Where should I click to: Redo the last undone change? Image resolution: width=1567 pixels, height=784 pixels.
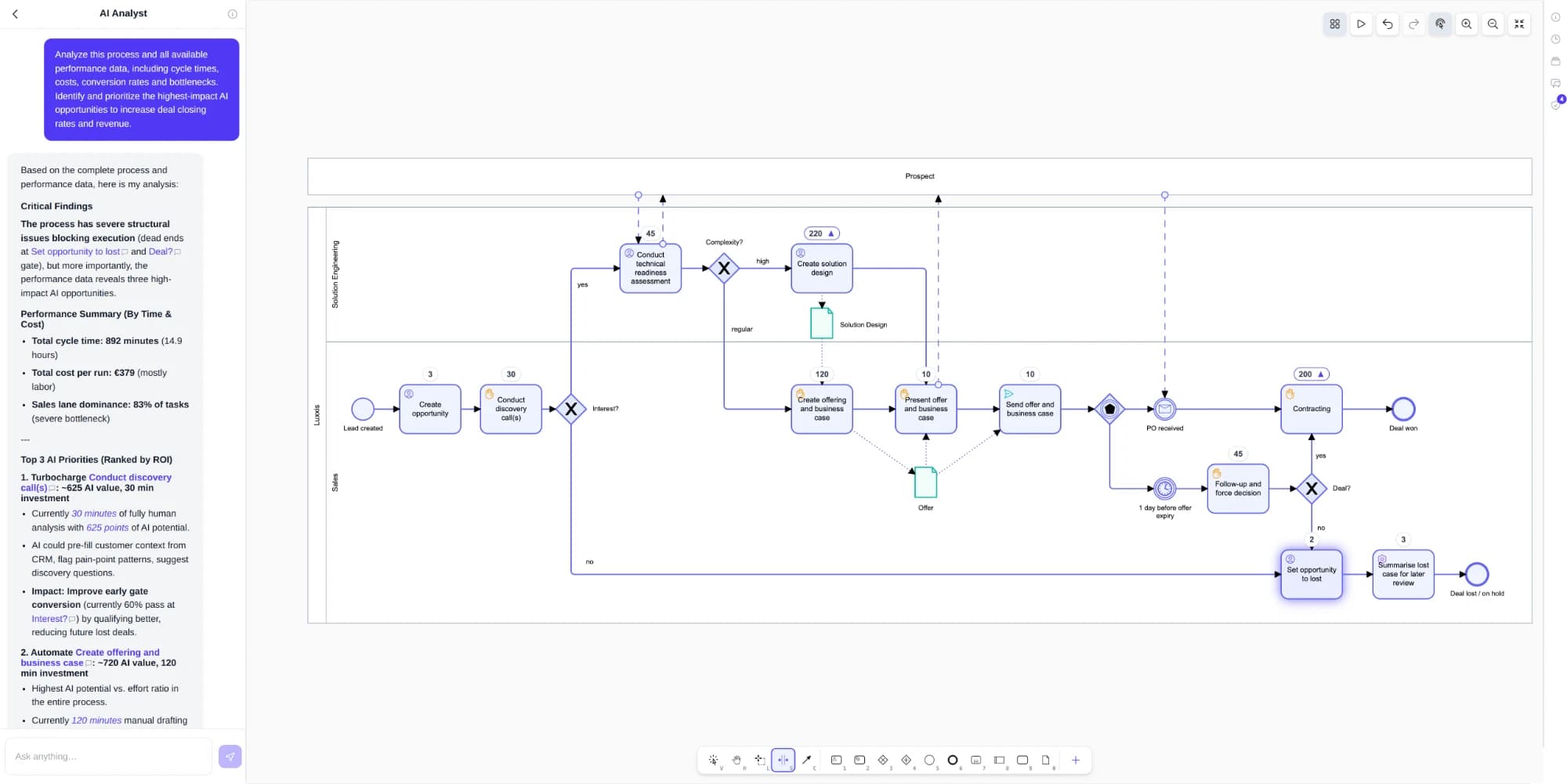1413,24
